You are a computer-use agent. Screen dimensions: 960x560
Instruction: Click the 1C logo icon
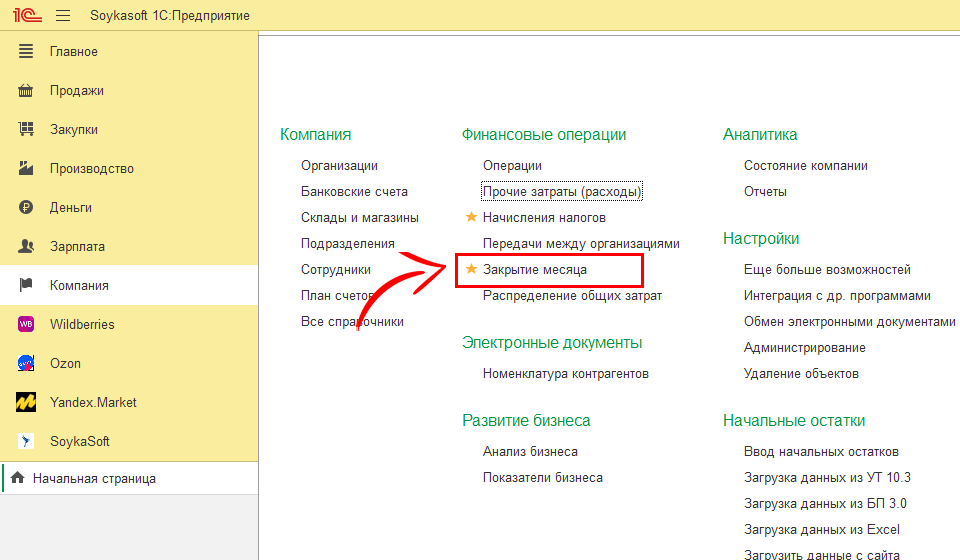pos(24,16)
